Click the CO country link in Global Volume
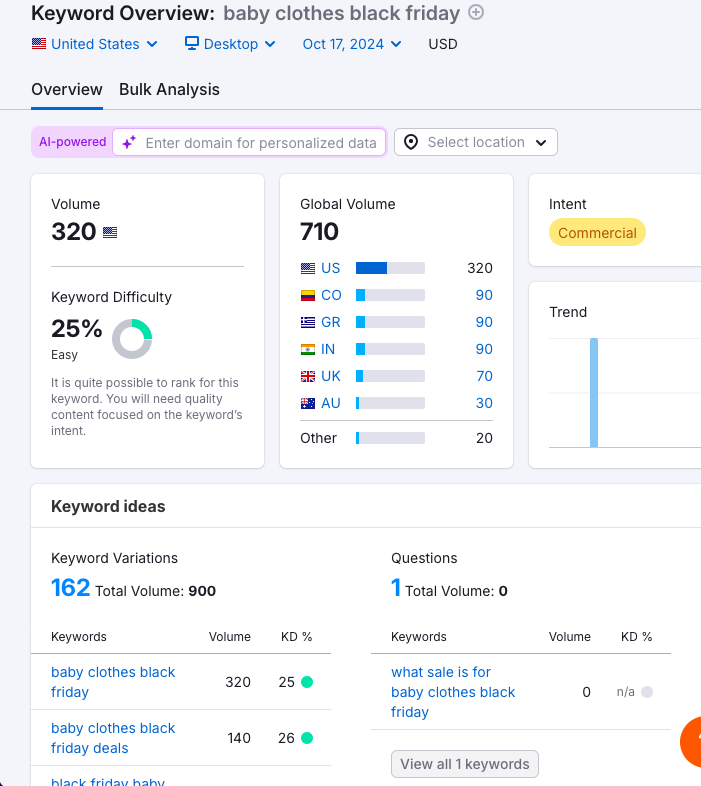The height and width of the screenshot is (786, 701). pyautogui.click(x=331, y=295)
